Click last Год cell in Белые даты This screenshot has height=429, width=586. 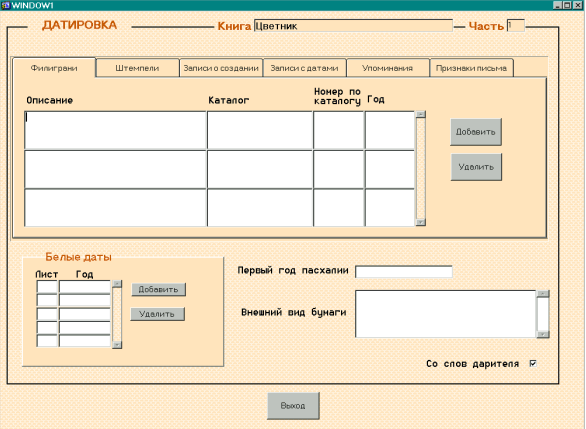(x=85, y=341)
